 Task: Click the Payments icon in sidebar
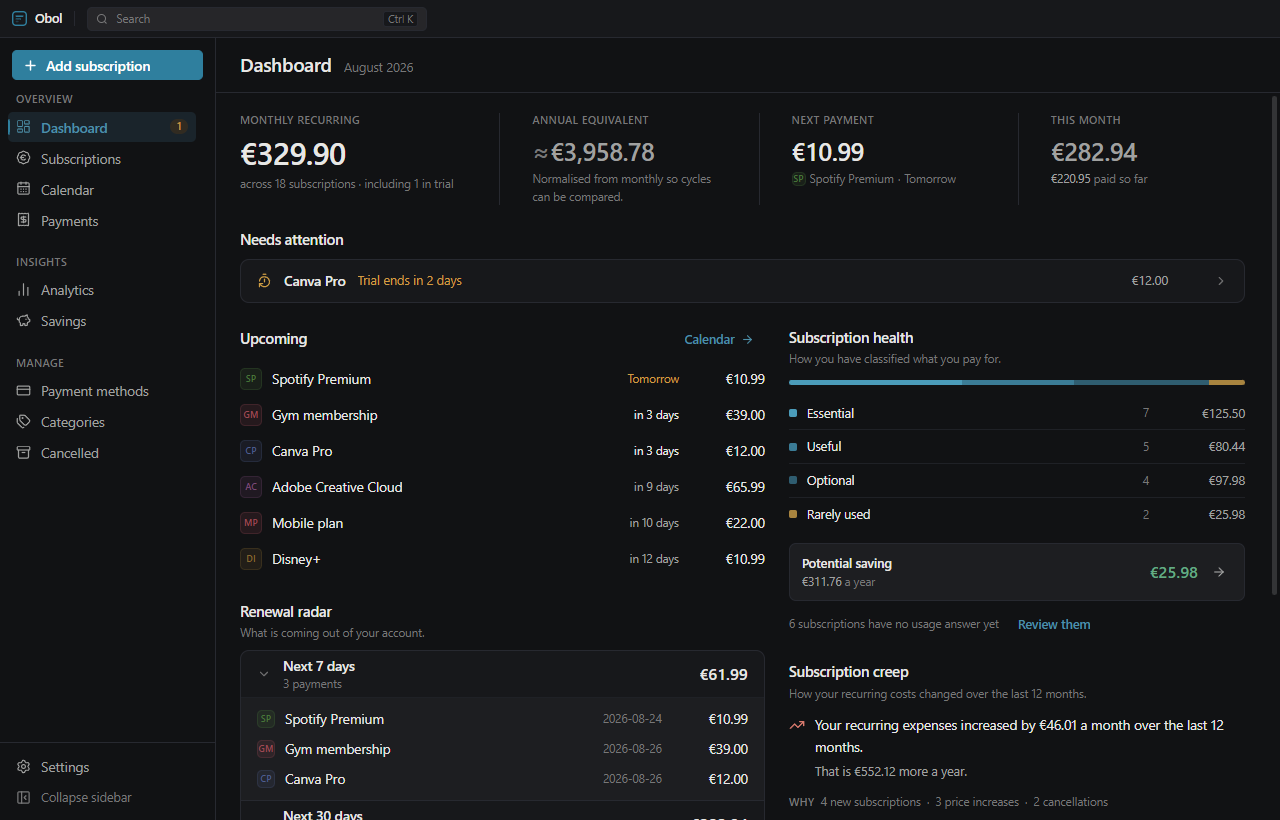click(24, 220)
